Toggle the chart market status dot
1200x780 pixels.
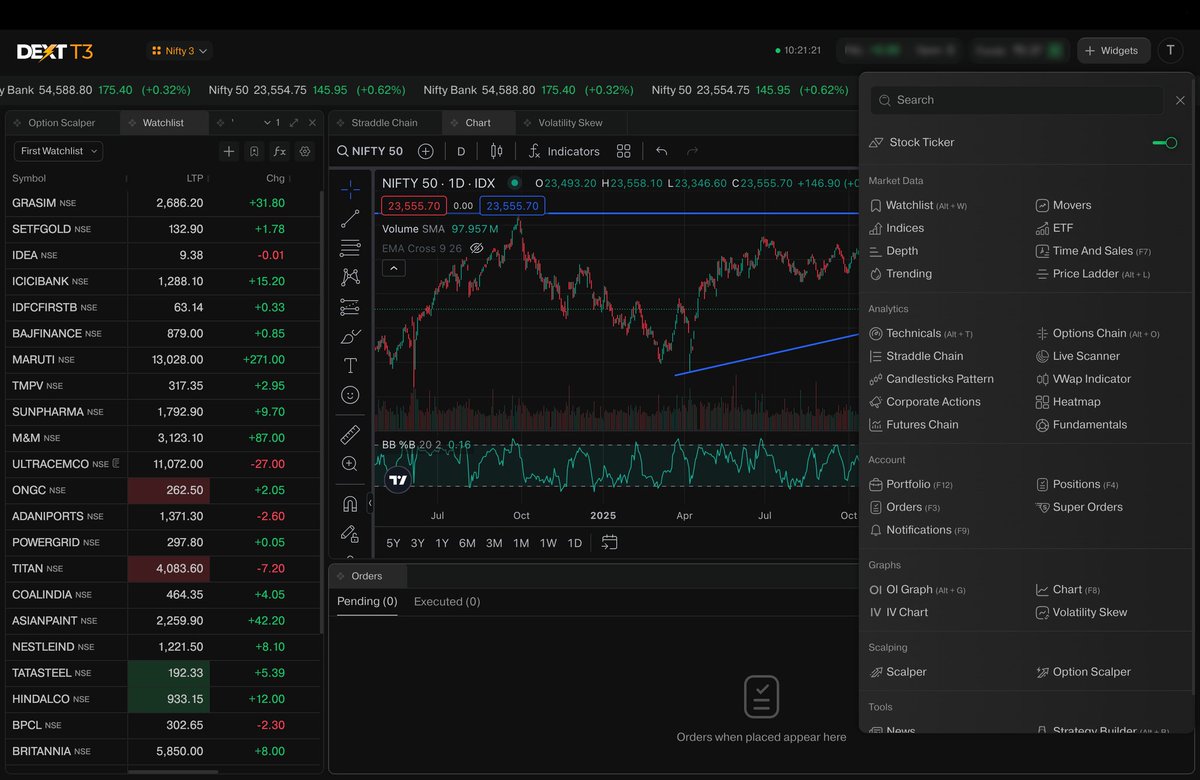click(514, 182)
